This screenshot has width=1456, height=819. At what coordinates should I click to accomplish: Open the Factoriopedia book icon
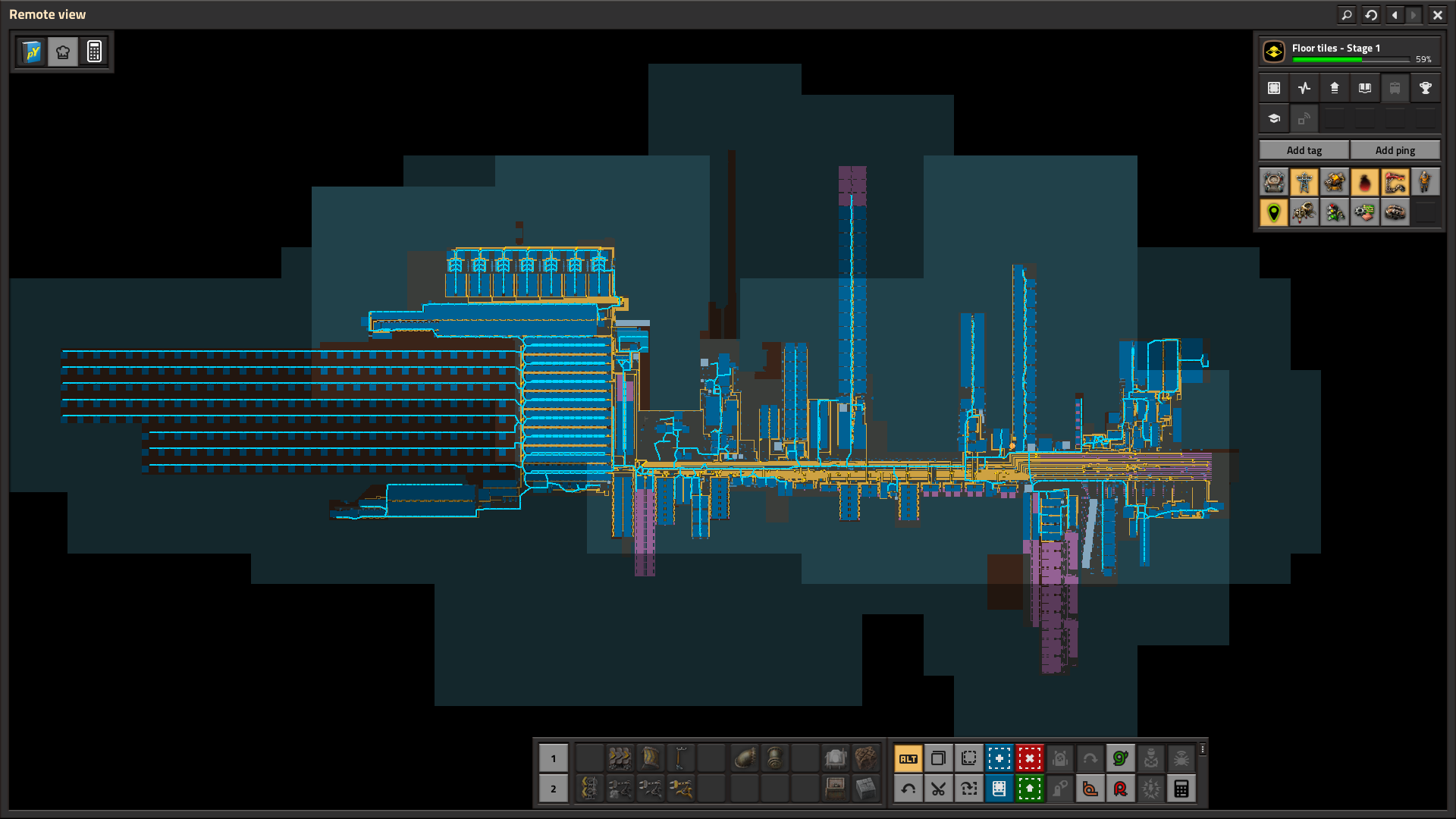point(1365,88)
